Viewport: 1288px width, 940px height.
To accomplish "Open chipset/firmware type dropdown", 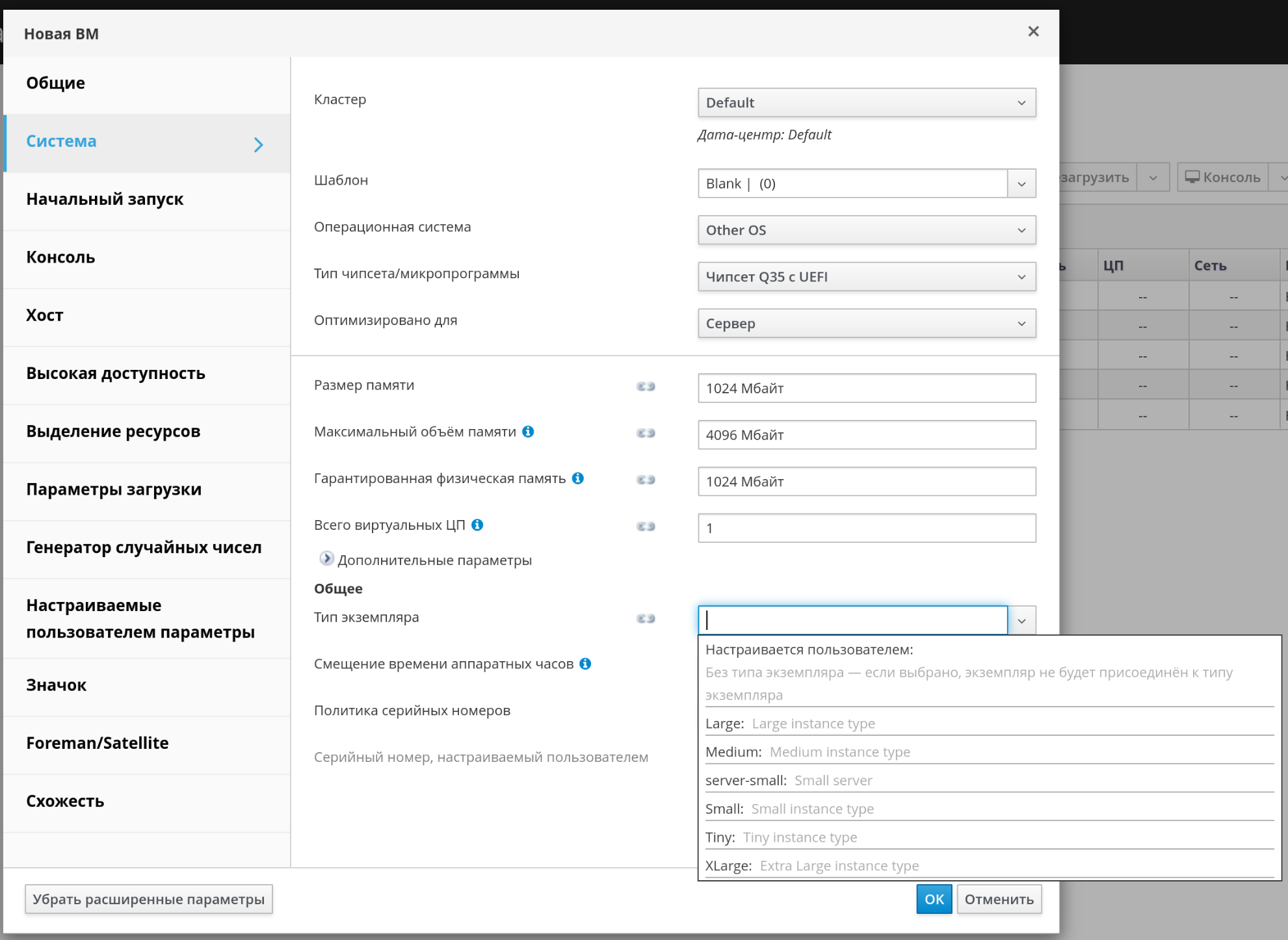I will pos(866,277).
